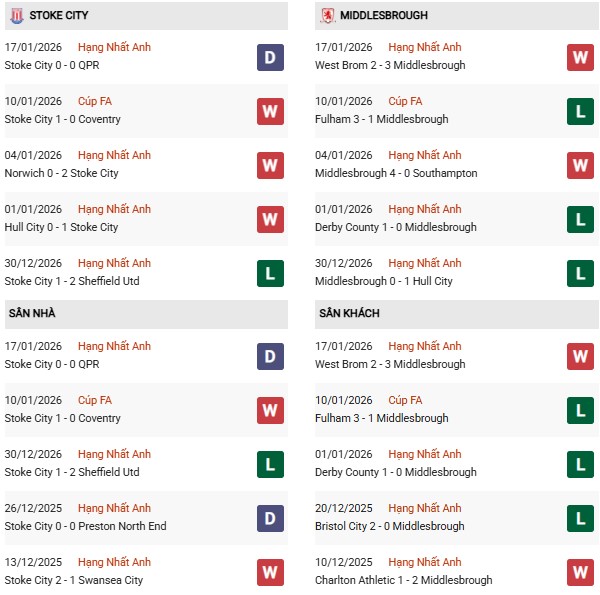Image resolution: width=600 pixels, height=595 pixels.
Task: Open the Middlesbrough 4-0 Southampton match
Action: 396,173
